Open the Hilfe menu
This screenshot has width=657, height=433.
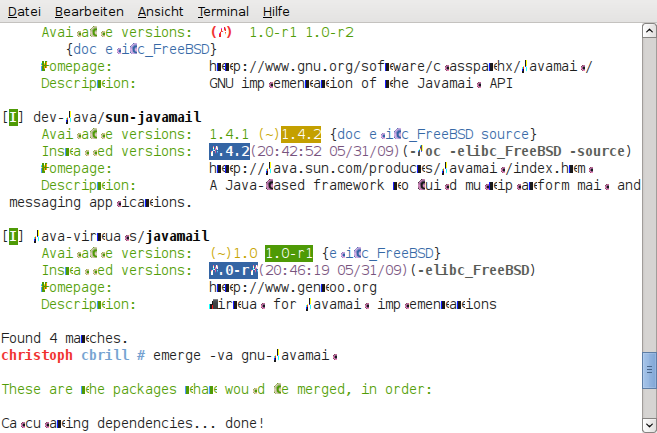[276, 11]
